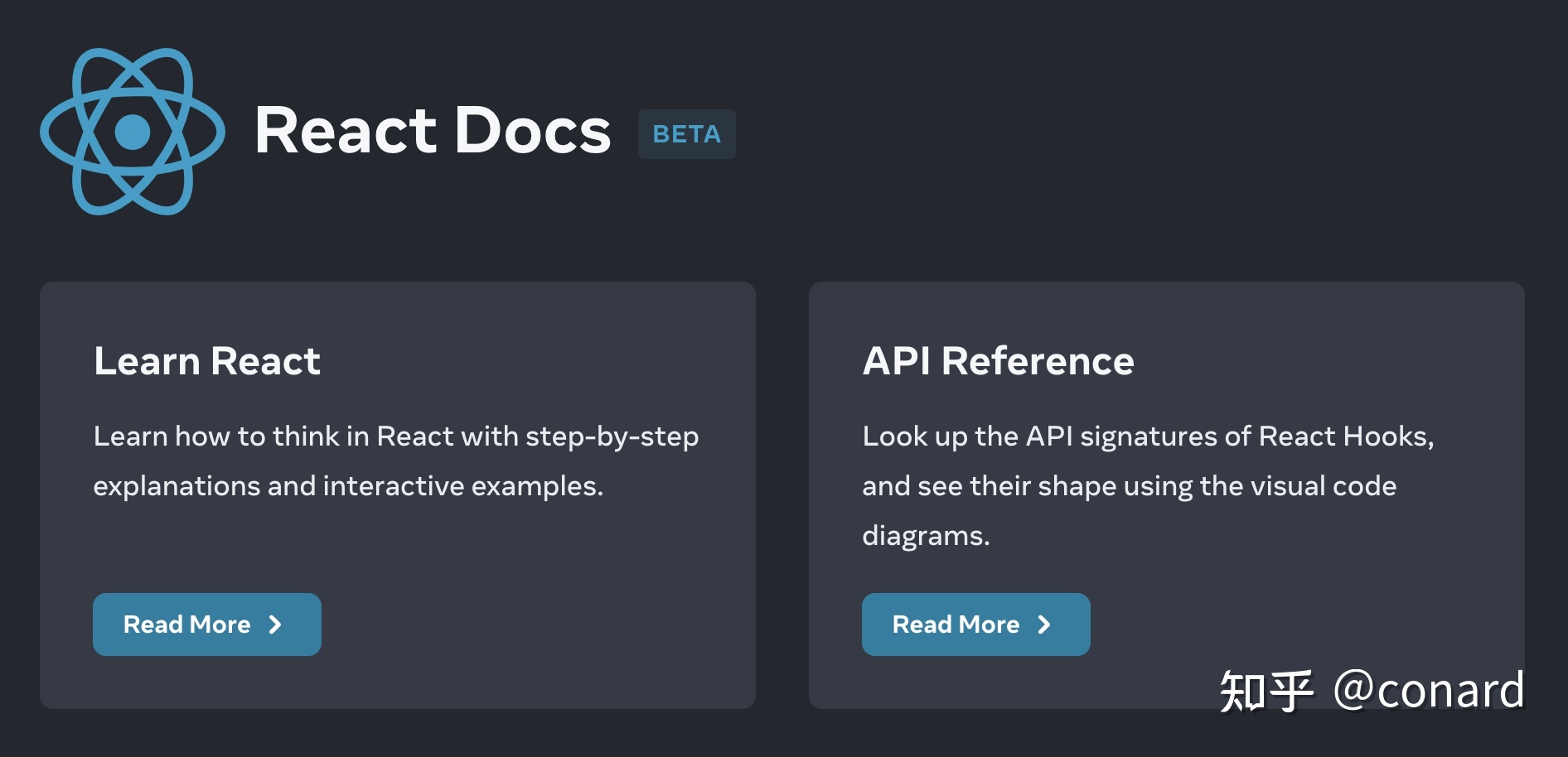Viewport: 1568px width, 757px height.
Task: Click the React atom logo
Action: [133, 132]
